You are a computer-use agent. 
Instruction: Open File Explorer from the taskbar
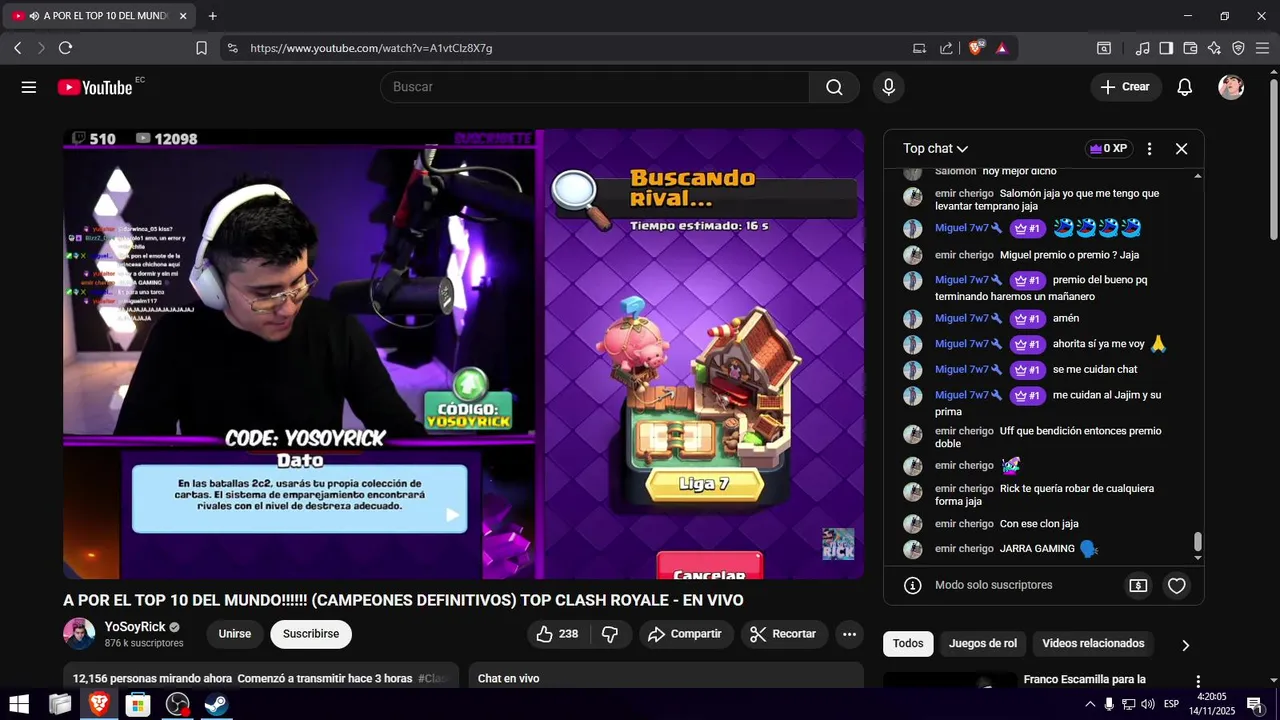pos(60,705)
